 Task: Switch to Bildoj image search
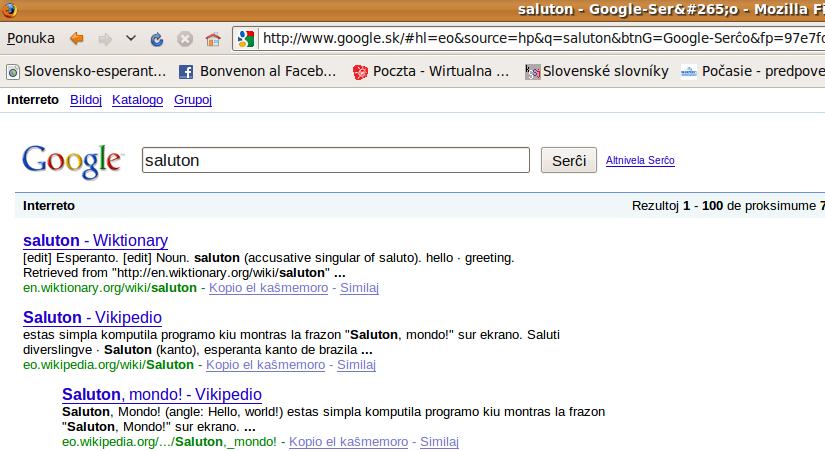pos(86,99)
